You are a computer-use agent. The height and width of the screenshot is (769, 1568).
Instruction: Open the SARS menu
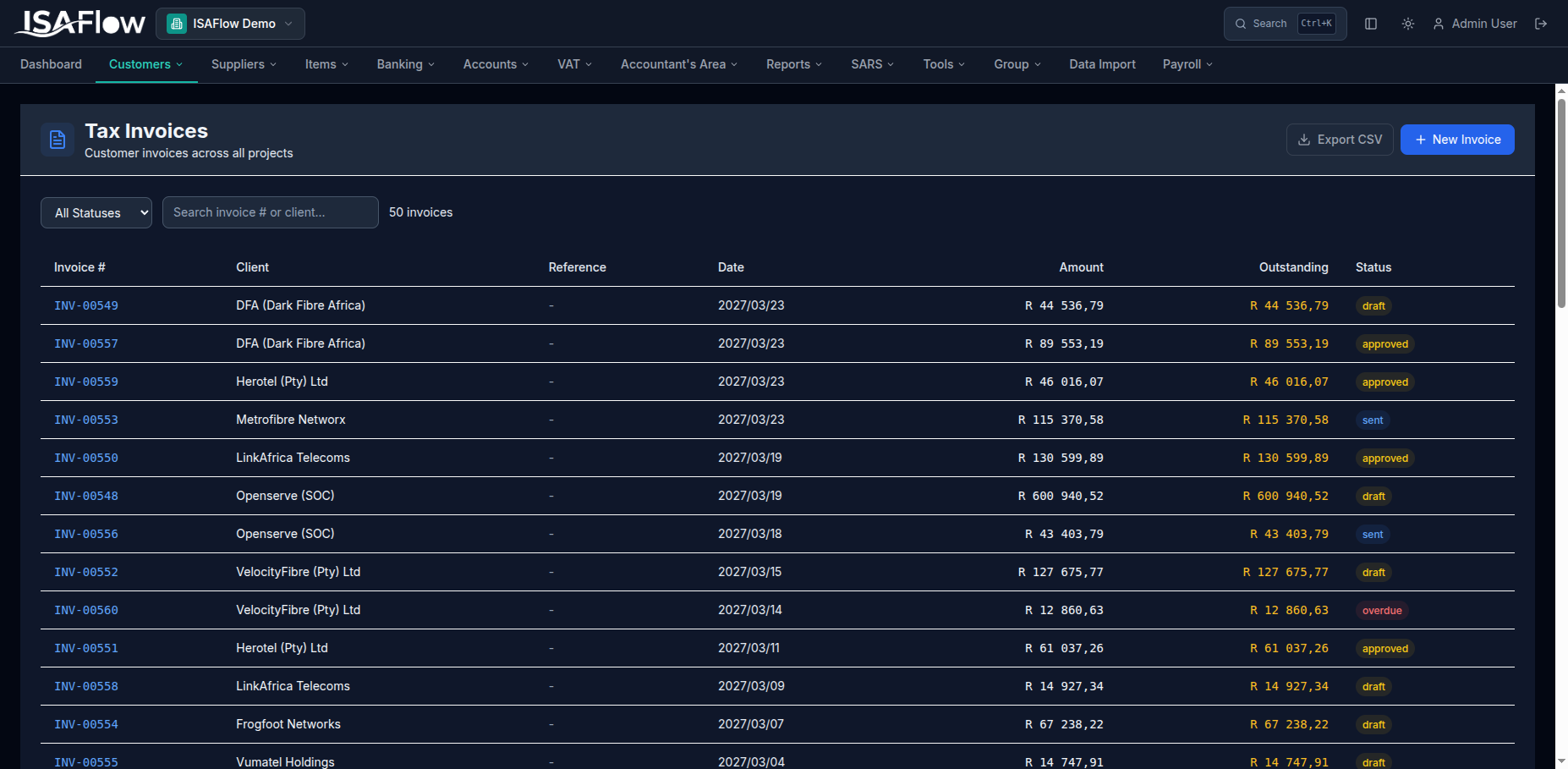pos(873,64)
